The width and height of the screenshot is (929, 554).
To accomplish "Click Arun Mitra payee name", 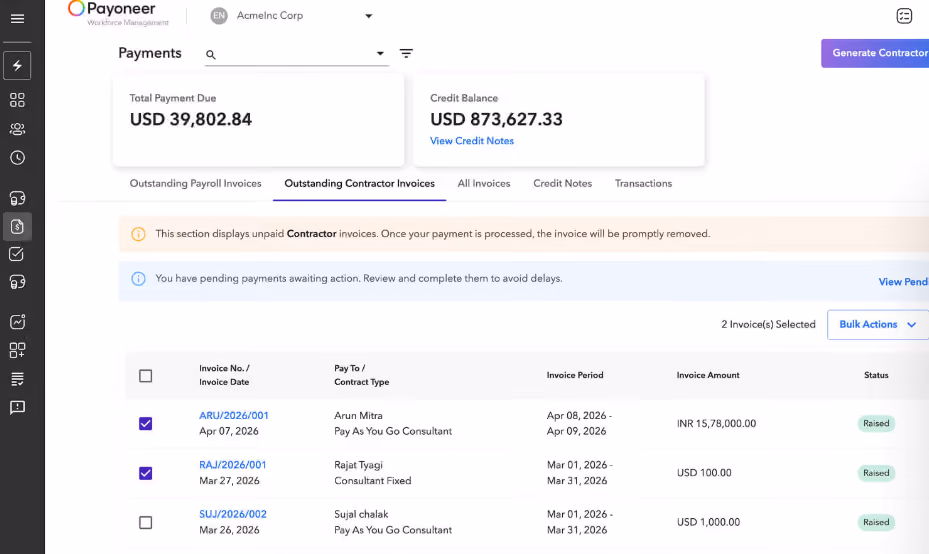I will point(358,416).
